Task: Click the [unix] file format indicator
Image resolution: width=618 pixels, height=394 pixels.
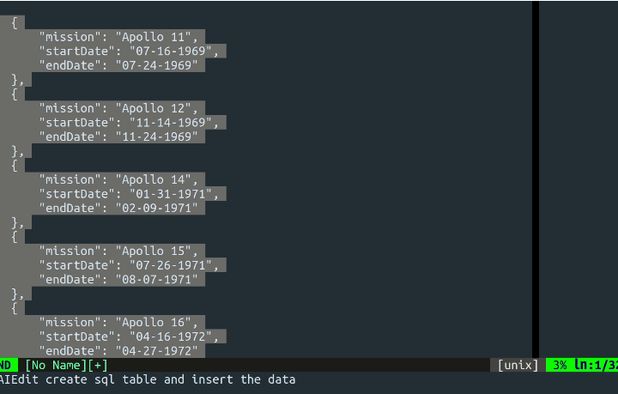Action: pos(517,365)
